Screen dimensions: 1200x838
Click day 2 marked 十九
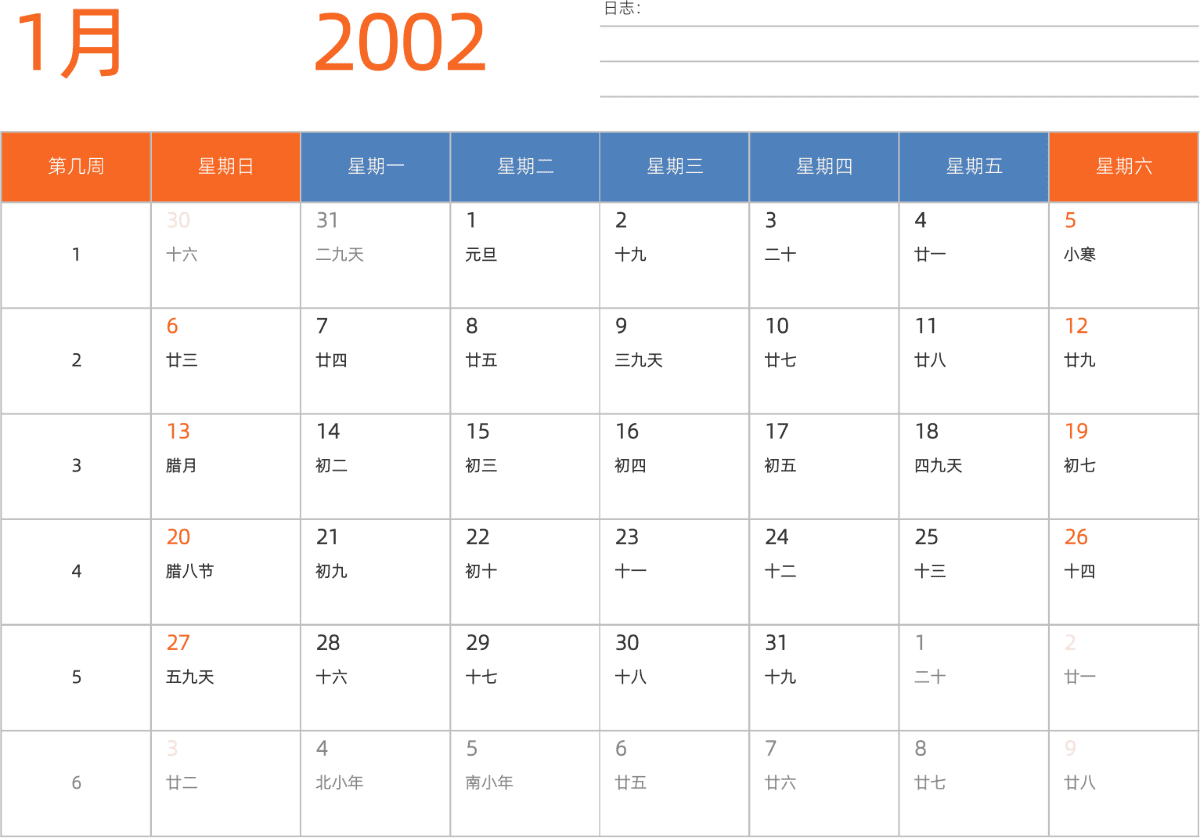675,255
